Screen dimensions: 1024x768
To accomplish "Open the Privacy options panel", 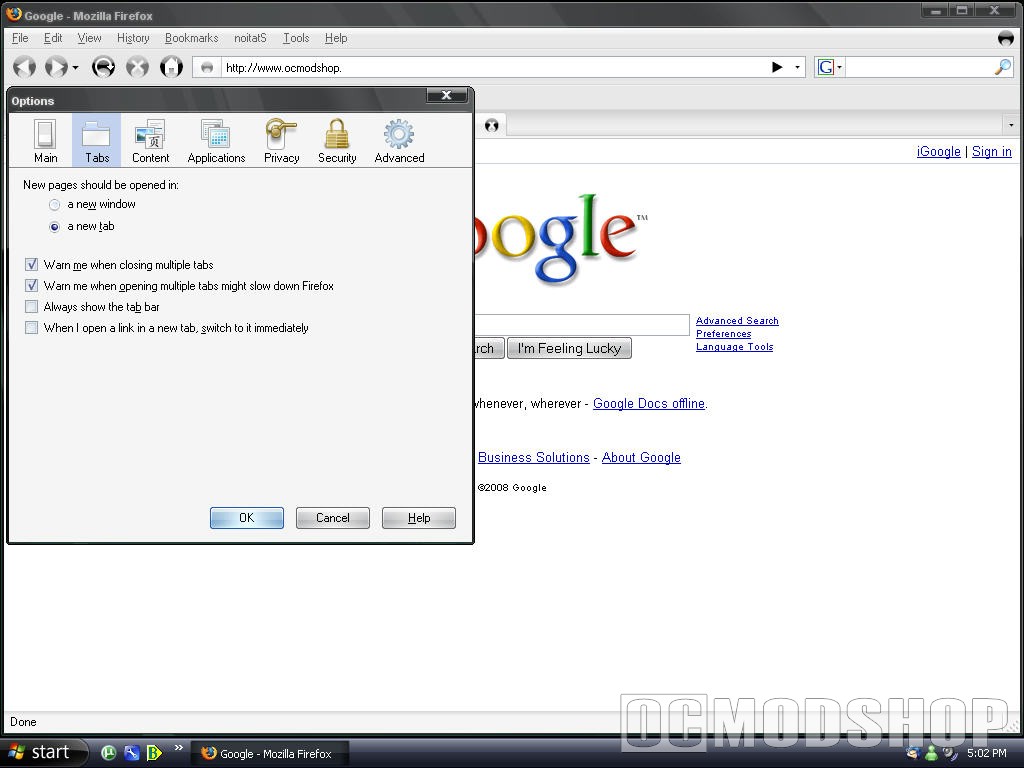I will pos(281,140).
